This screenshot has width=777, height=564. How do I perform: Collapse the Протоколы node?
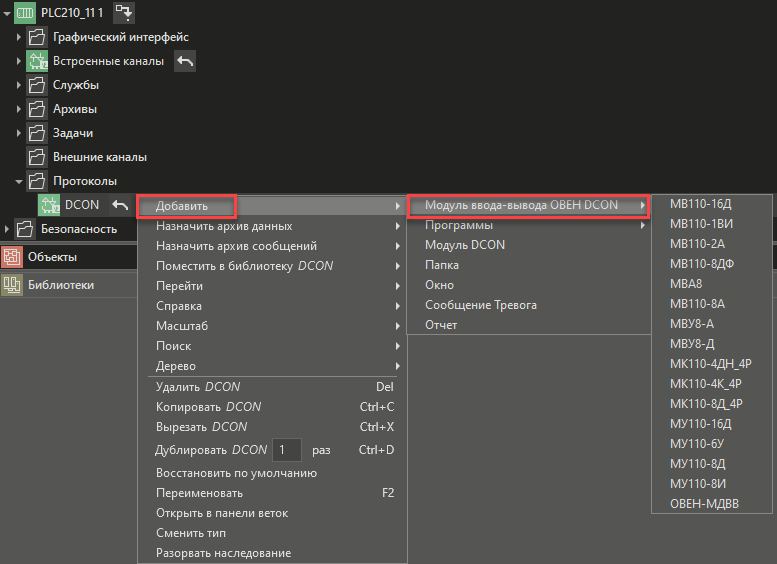(19, 182)
